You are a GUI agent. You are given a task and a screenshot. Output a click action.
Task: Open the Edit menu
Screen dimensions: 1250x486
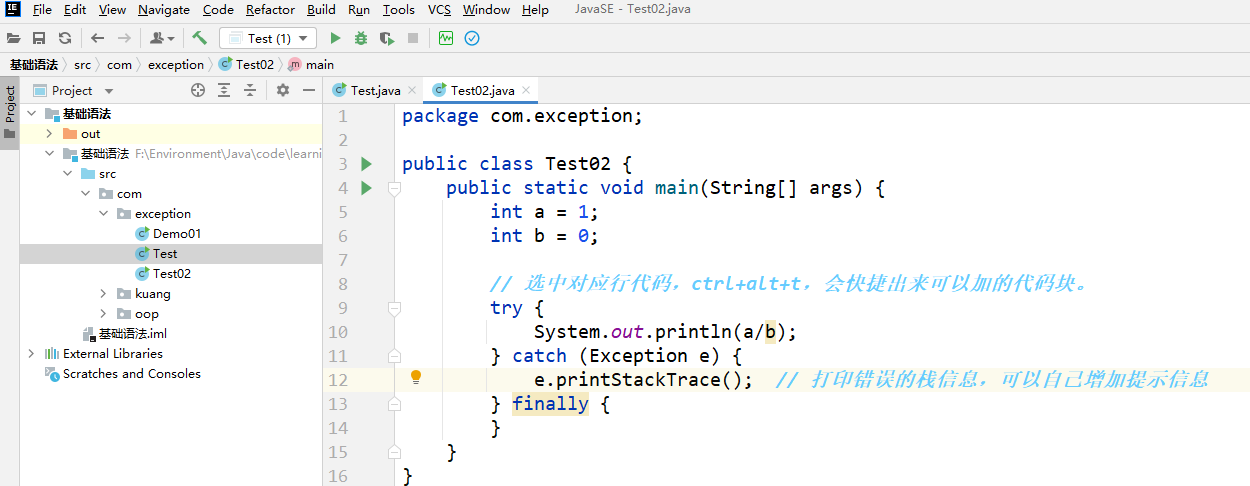(74, 9)
